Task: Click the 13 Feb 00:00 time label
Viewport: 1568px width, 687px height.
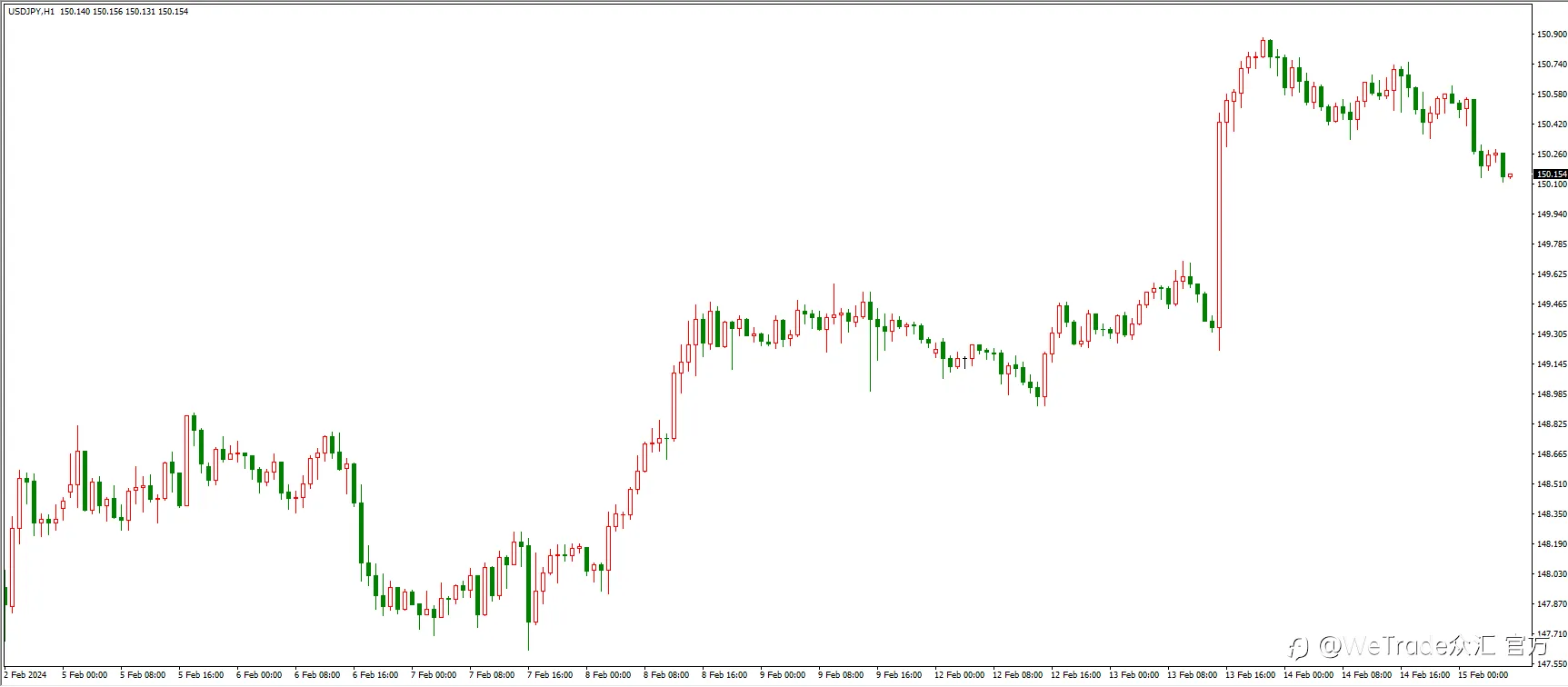Action: (1134, 675)
